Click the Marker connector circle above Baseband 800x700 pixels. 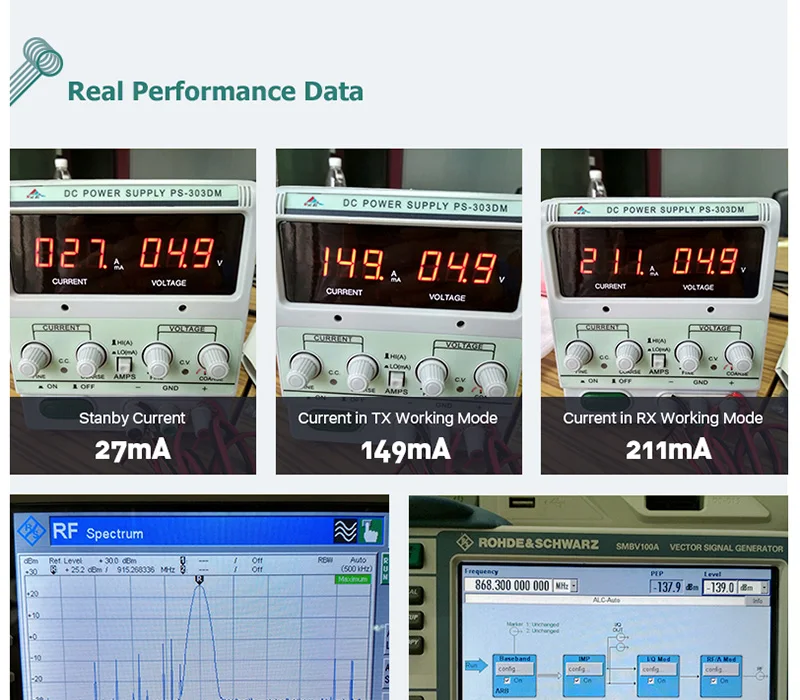pos(515,631)
